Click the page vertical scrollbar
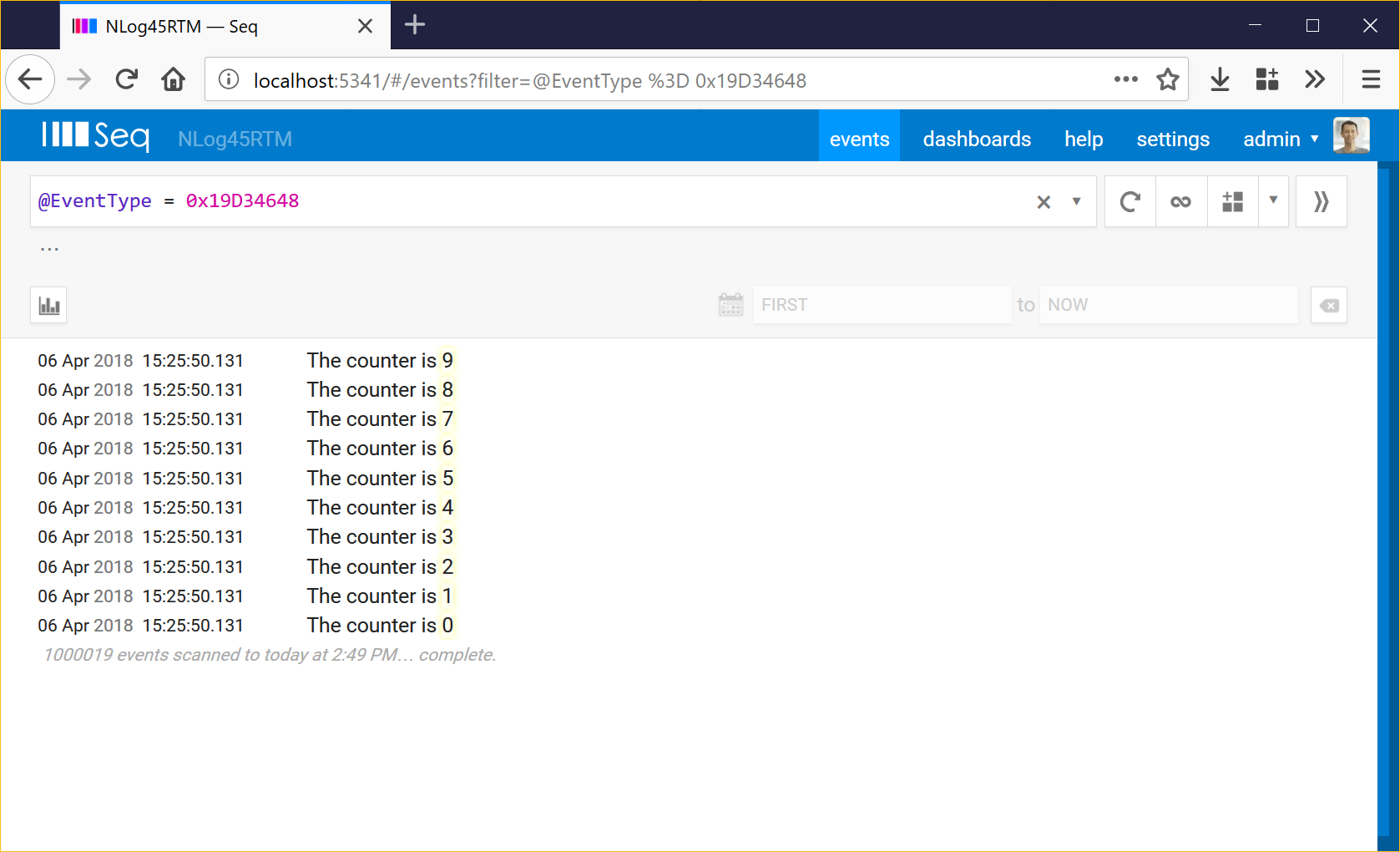The height and width of the screenshot is (852, 1400). [1383, 501]
